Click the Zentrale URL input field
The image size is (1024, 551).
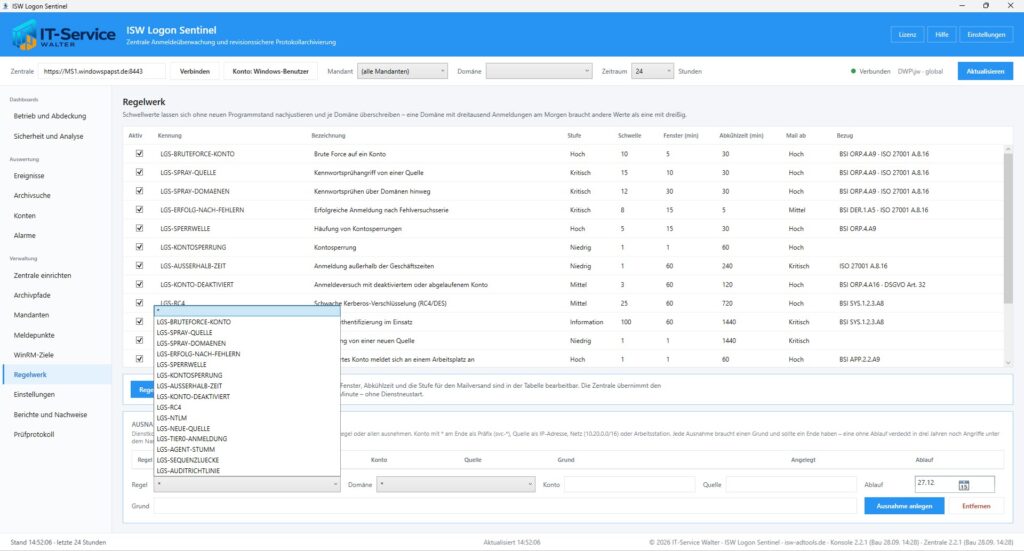102,71
